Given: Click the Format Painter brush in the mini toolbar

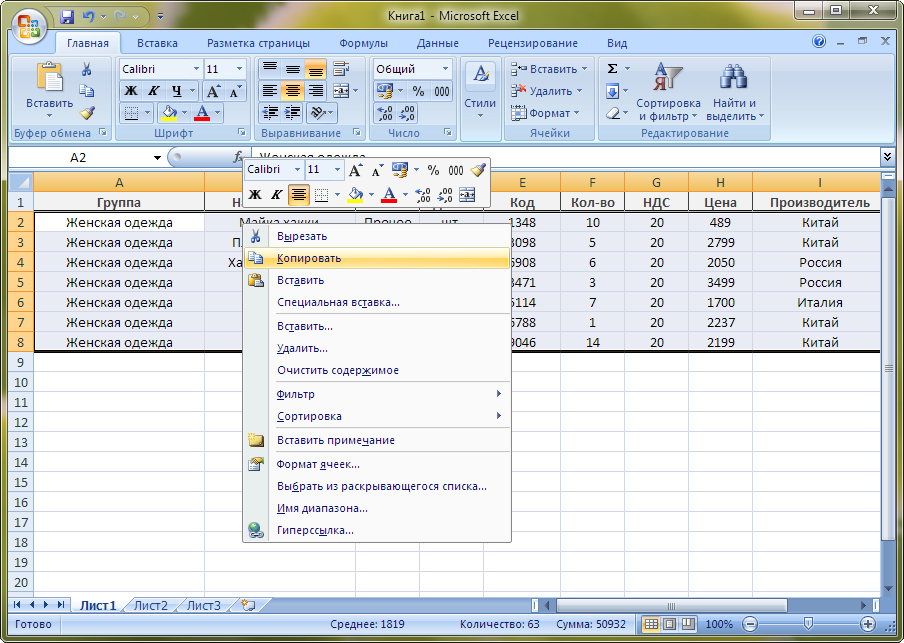Looking at the screenshot, I should (x=478, y=171).
